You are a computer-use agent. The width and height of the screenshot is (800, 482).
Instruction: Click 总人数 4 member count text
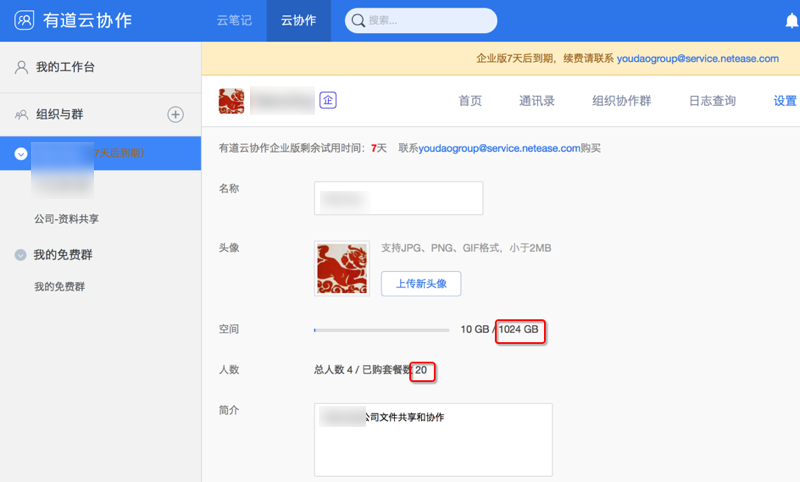click(333, 370)
